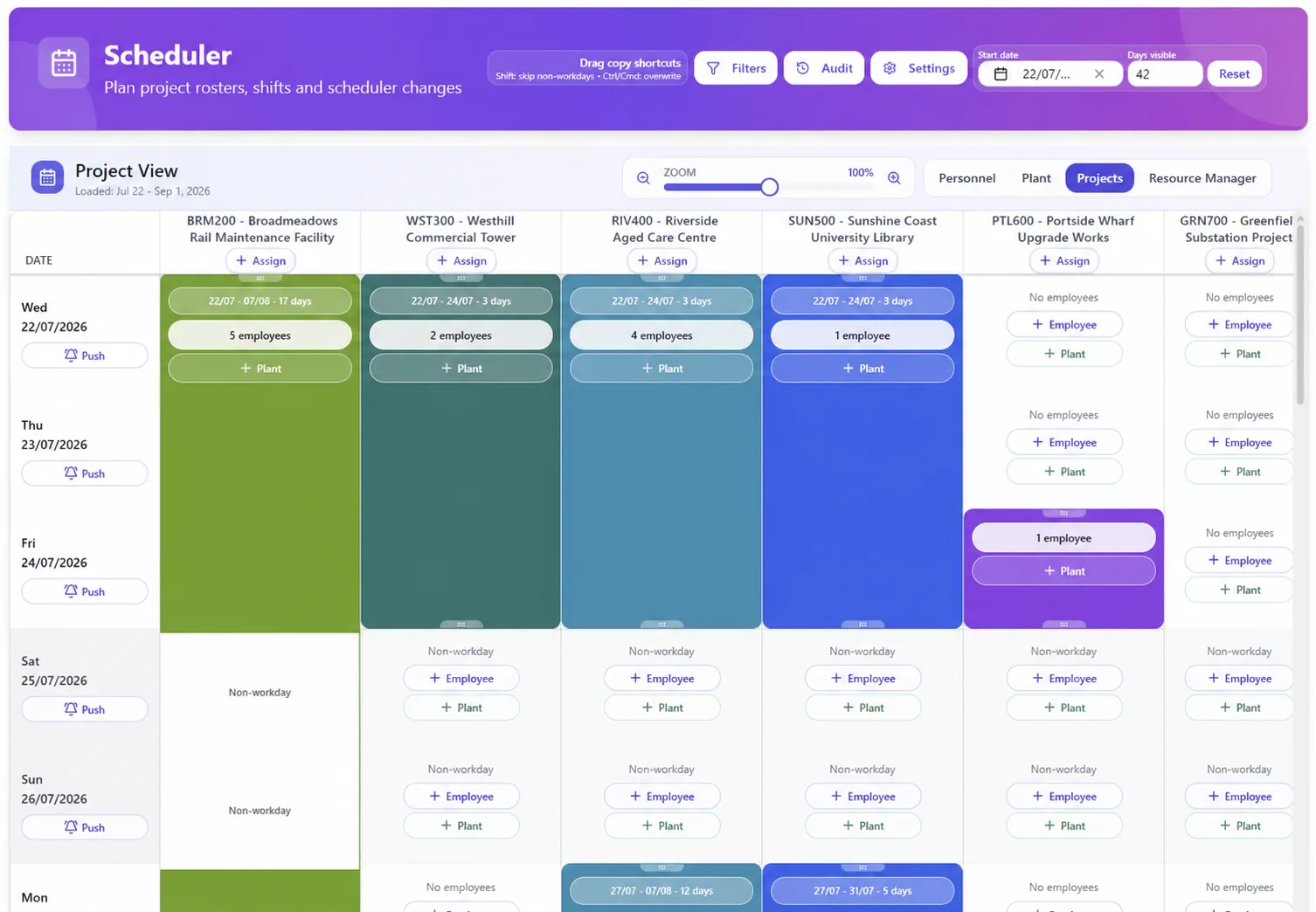Click the zoom in magnifier icon
The height and width of the screenshot is (912, 1316).
[x=894, y=178]
